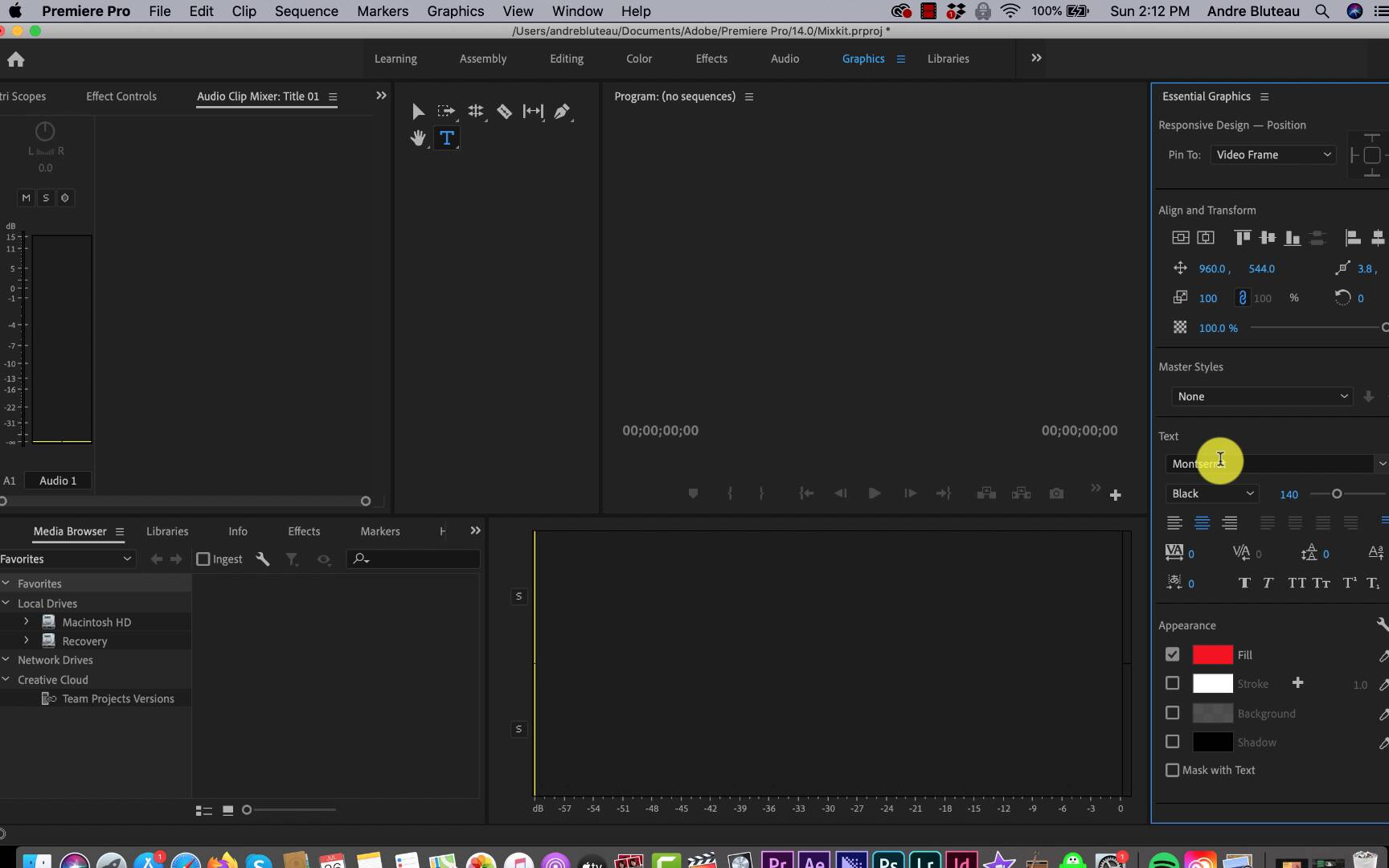Click Align Top in Align and Transform
Image resolution: width=1389 pixels, height=868 pixels.
(1243, 237)
